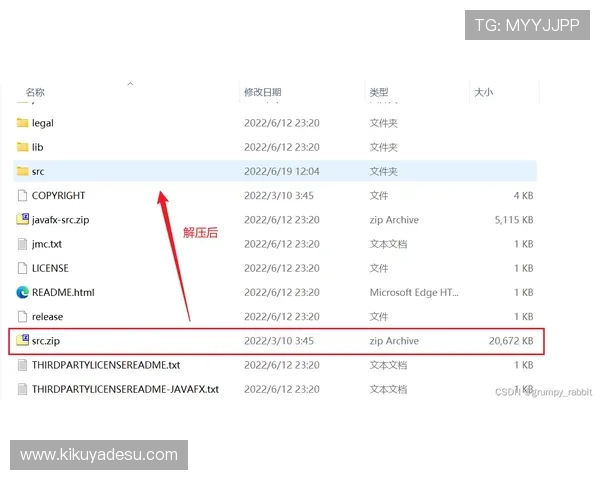Click COPYRIGHT date 2022/3/10 3:45
Image resolution: width=600 pixels, height=480 pixels.
(279, 195)
